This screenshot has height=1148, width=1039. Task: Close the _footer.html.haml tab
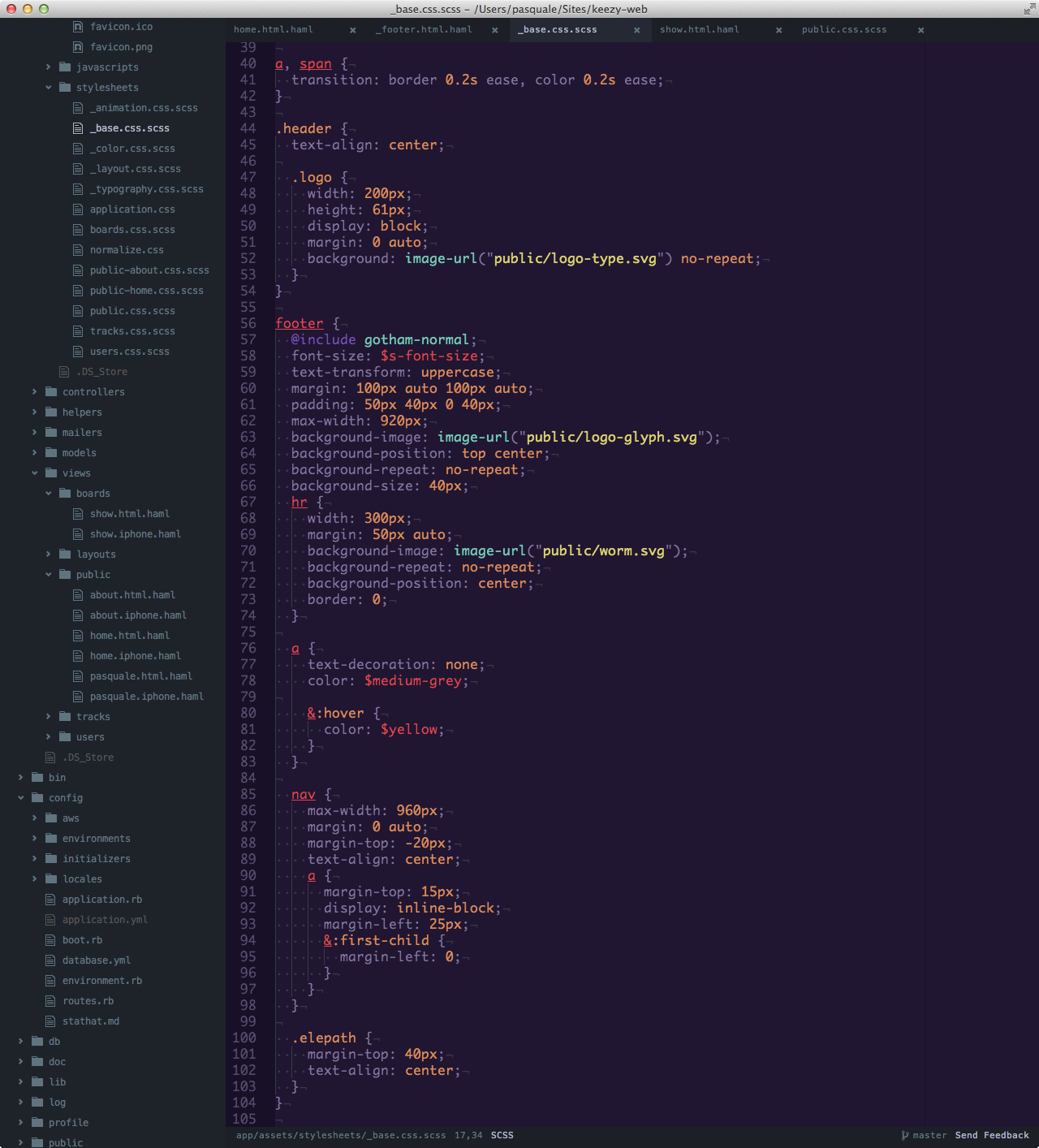click(494, 30)
